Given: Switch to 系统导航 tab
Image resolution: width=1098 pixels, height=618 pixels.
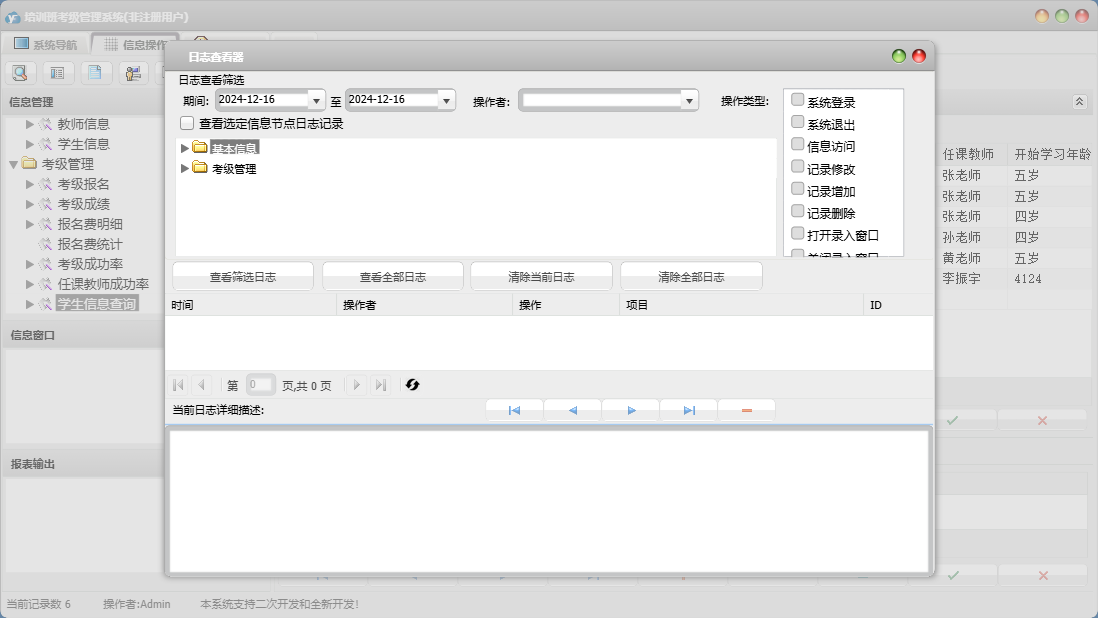Looking at the screenshot, I should 46,44.
